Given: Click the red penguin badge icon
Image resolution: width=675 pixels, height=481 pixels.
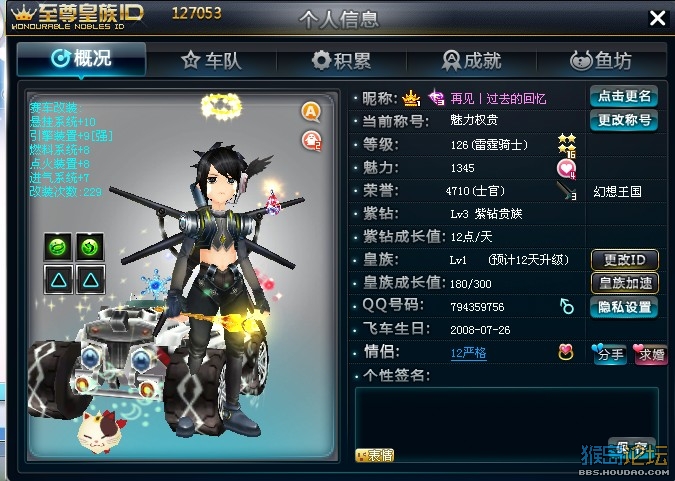Looking at the screenshot, I should tap(311, 140).
